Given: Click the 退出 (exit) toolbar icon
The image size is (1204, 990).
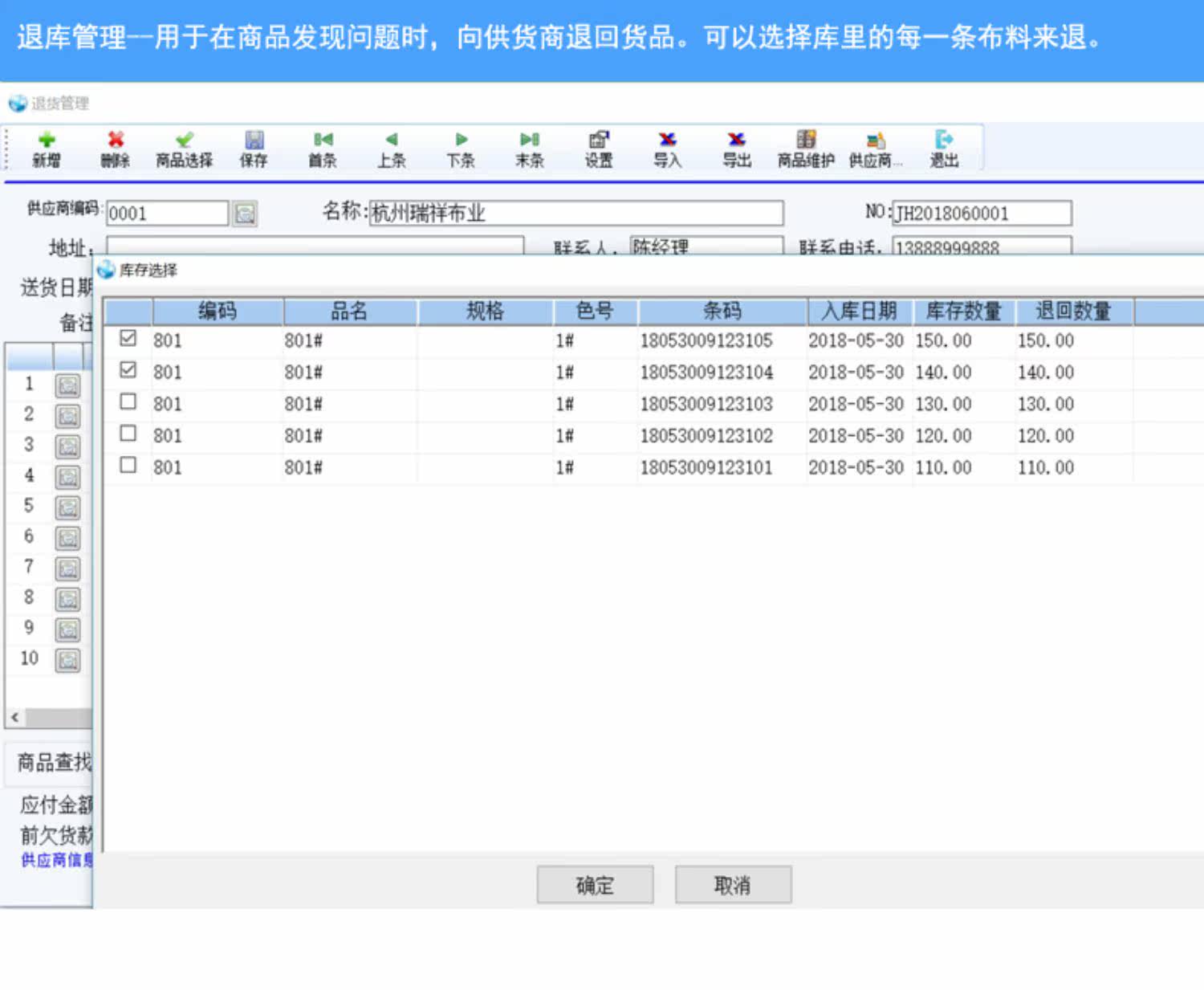Looking at the screenshot, I should (944, 149).
